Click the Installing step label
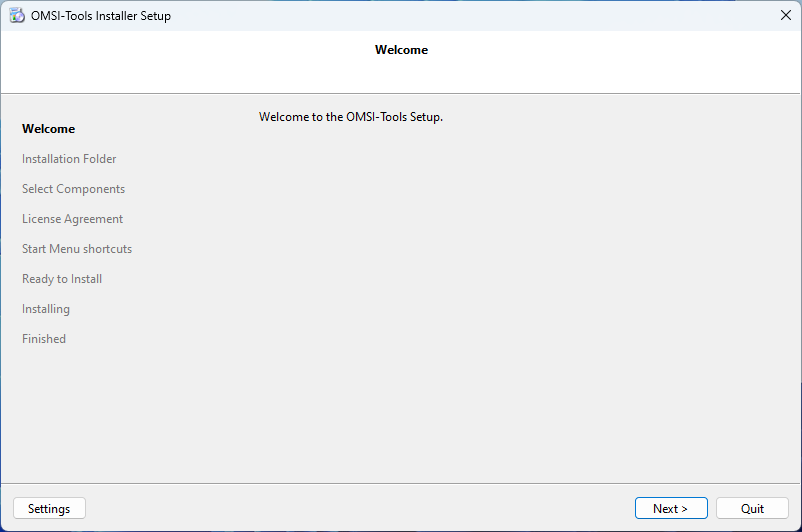Screen dimensions: 802x532 [x=46, y=309]
